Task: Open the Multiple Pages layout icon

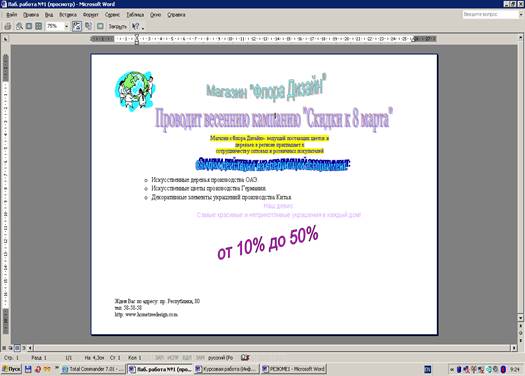Action: tap(39, 26)
